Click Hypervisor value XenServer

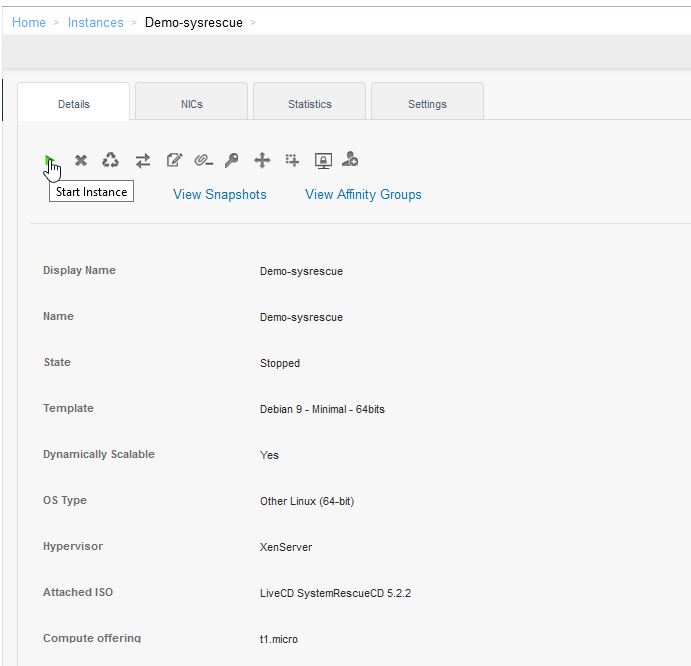click(x=286, y=547)
